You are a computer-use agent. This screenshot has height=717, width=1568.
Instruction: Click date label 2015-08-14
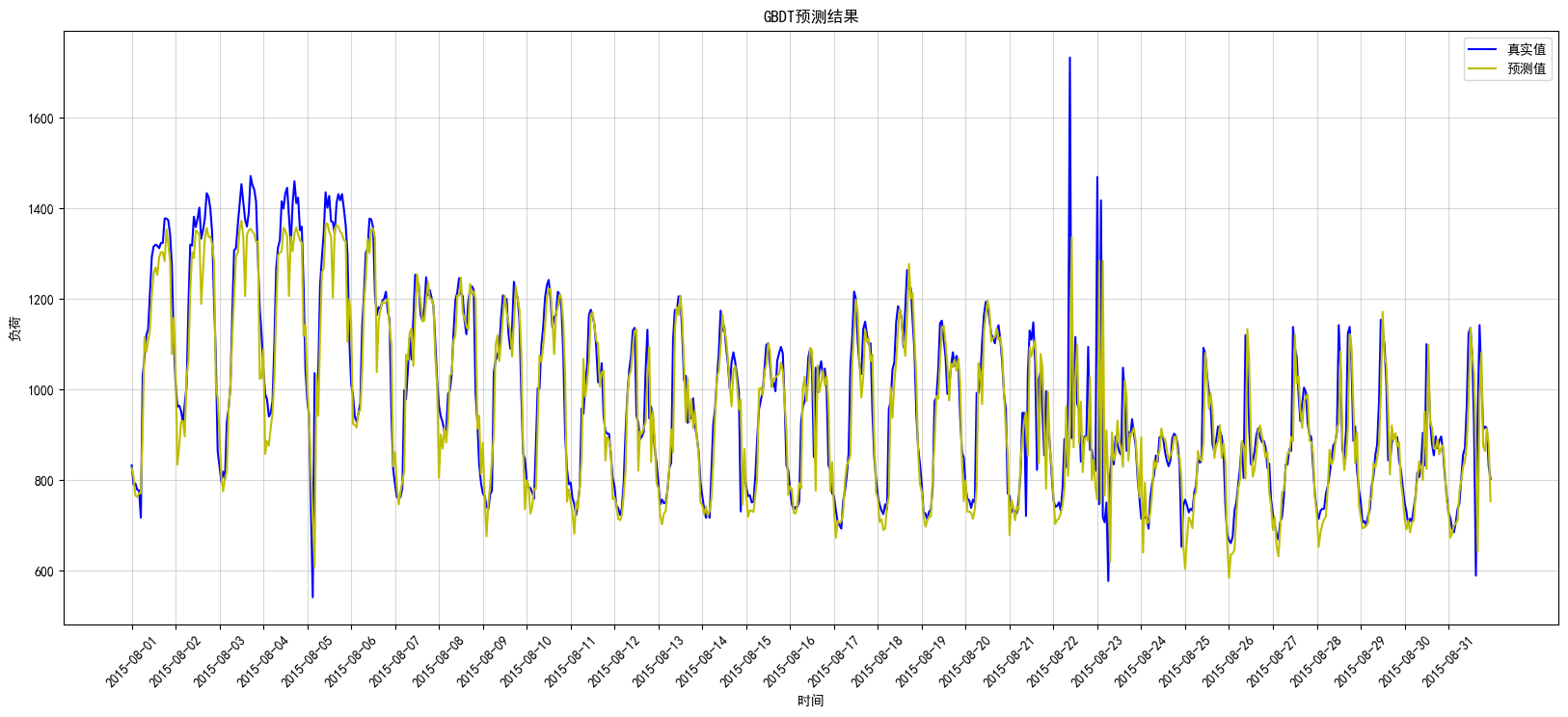pyautogui.click(x=700, y=662)
